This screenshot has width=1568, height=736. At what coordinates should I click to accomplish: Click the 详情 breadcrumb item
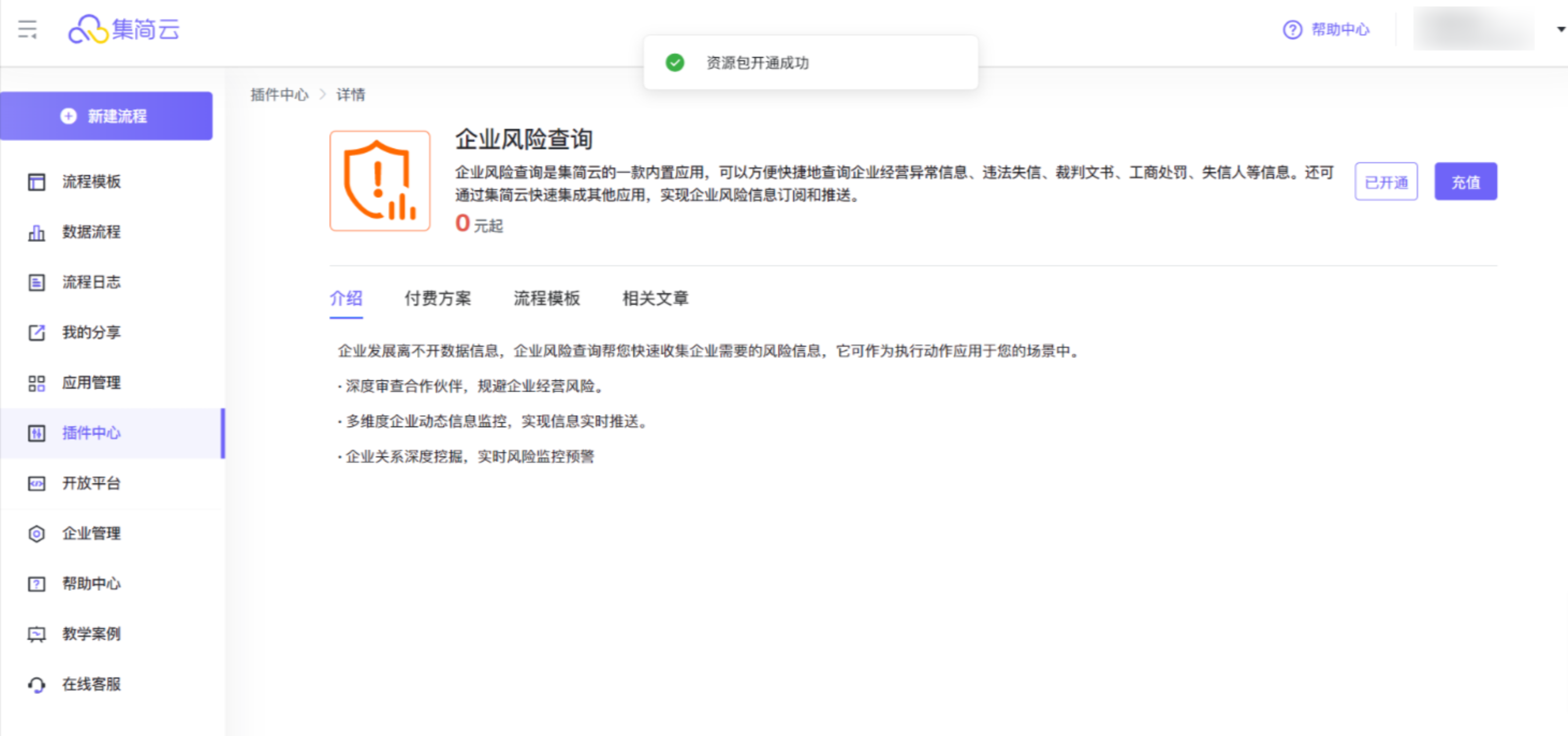pyautogui.click(x=350, y=95)
